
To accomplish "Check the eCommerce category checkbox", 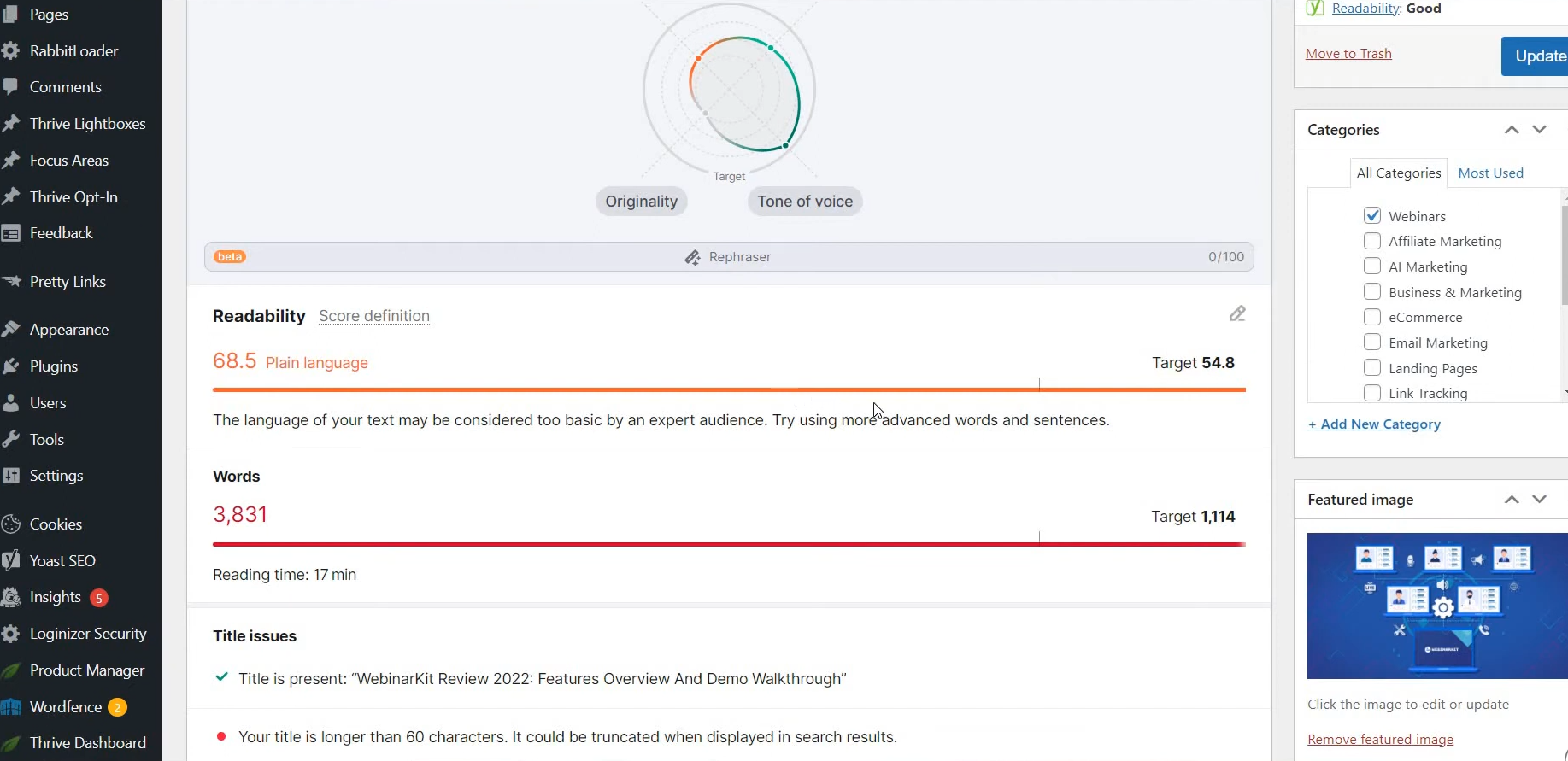I will 1372,317.
